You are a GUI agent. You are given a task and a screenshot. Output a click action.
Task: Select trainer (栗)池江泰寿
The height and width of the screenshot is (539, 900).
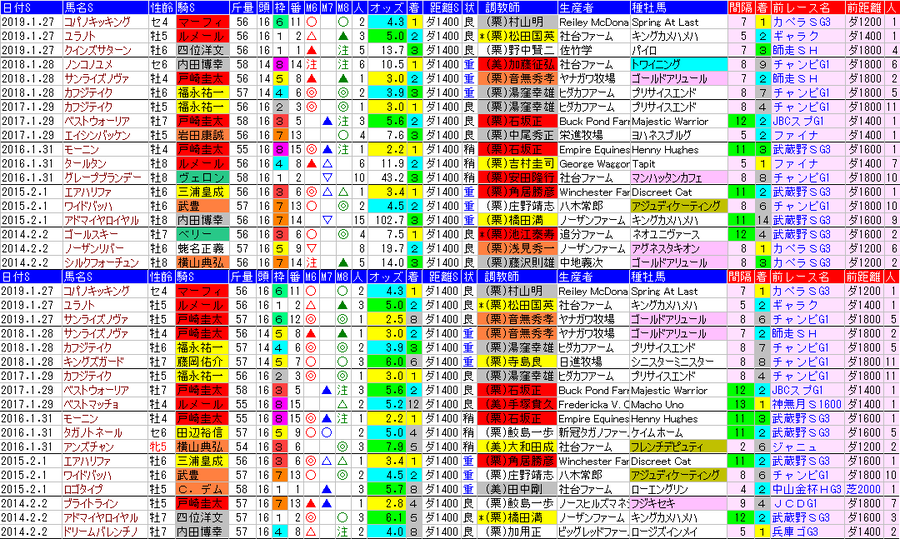pos(518,234)
